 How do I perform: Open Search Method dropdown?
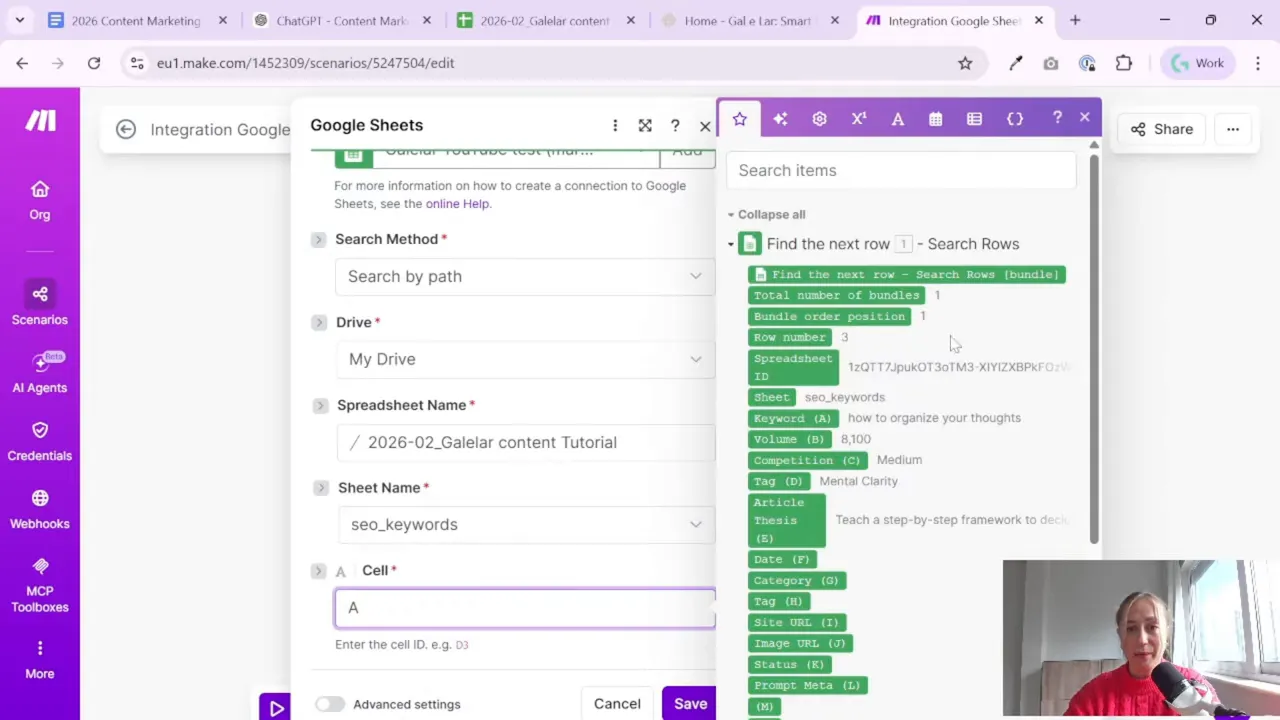pos(525,276)
